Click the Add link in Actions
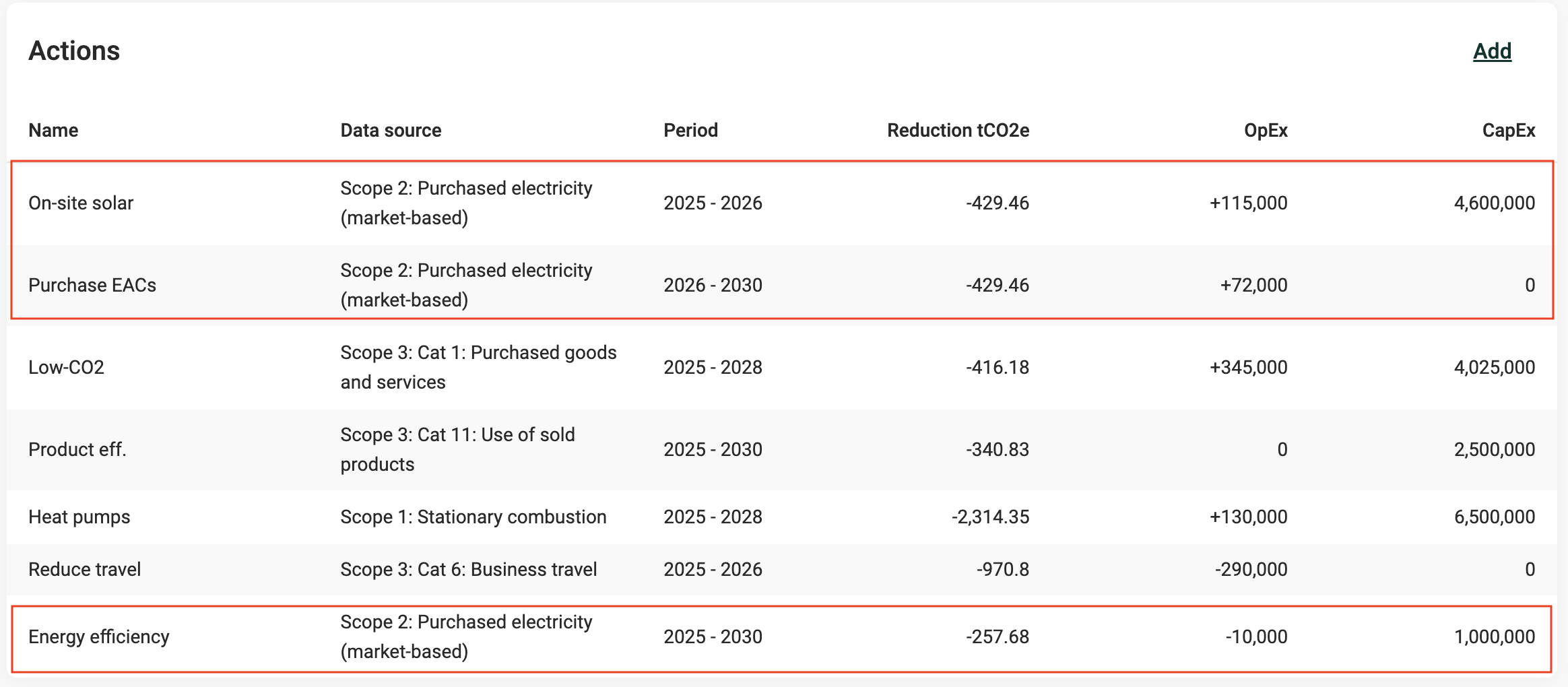The width and height of the screenshot is (1568, 687). (x=1492, y=51)
